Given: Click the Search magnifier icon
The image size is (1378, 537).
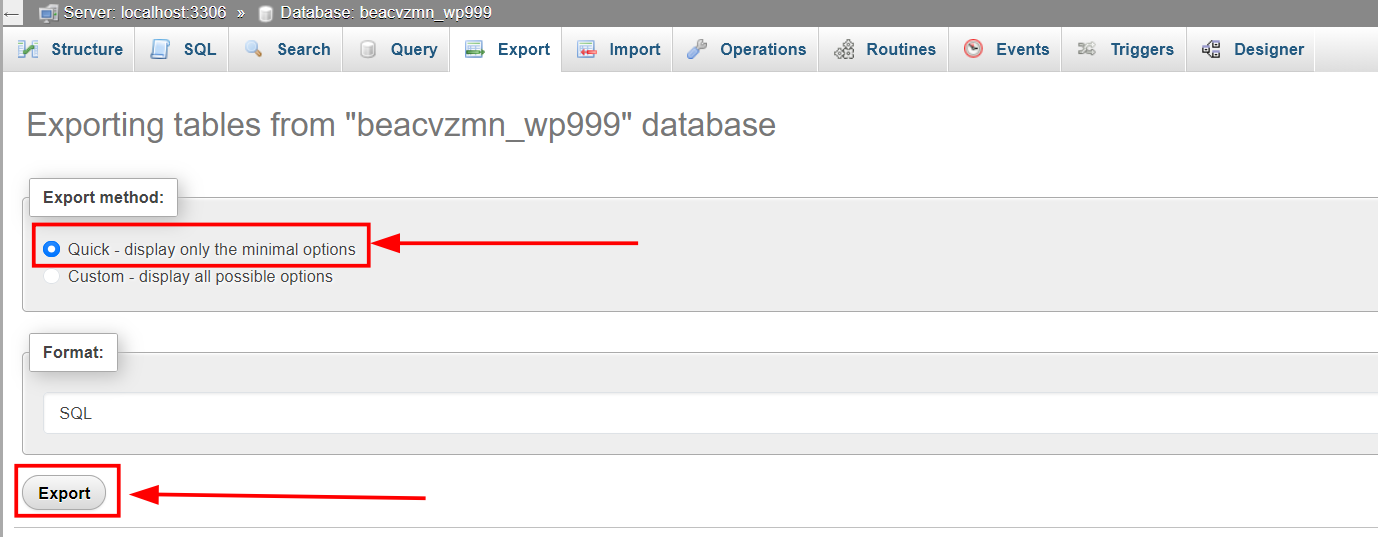Looking at the screenshot, I should (254, 49).
